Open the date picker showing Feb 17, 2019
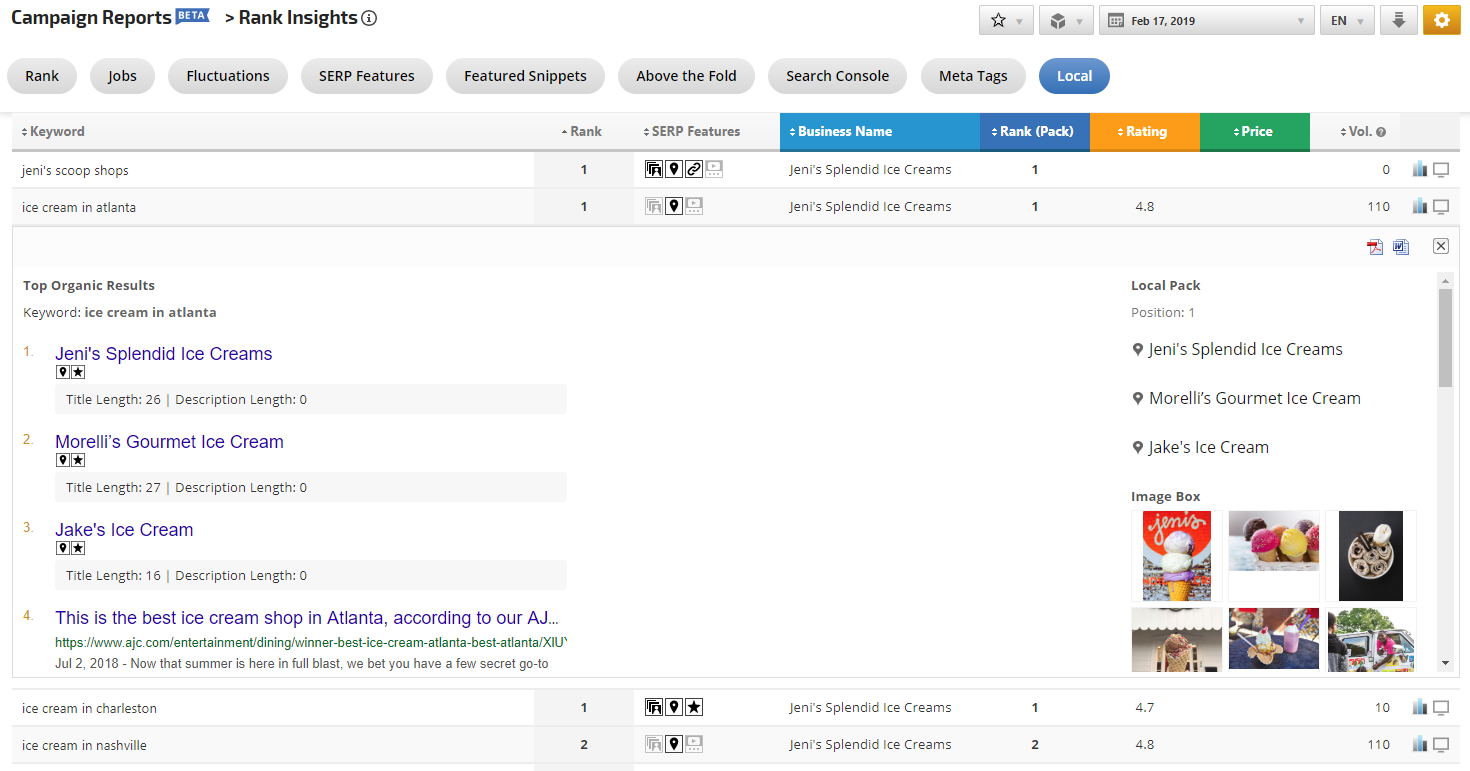The width and height of the screenshot is (1470, 771). click(x=1206, y=21)
